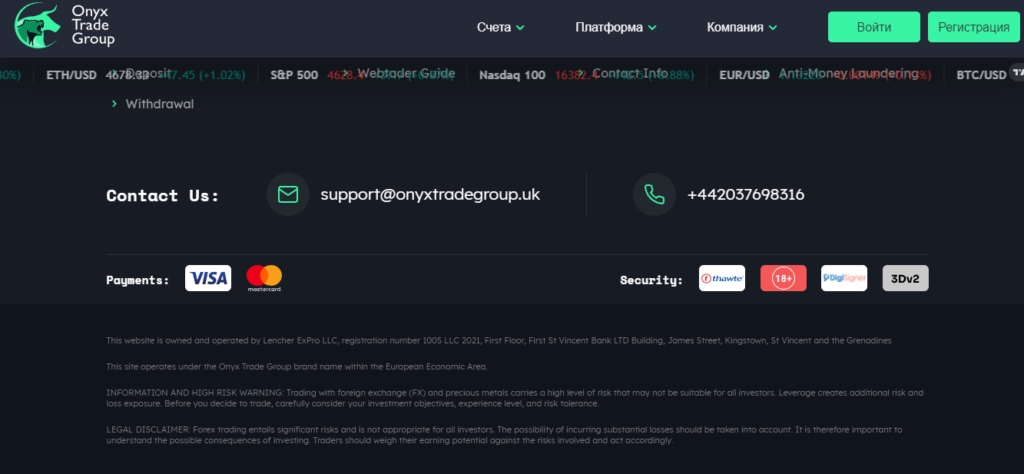Click the INFORMATION AND HIGH RISK WARNING paragraph
The height and width of the screenshot is (474, 1024).
click(x=515, y=398)
